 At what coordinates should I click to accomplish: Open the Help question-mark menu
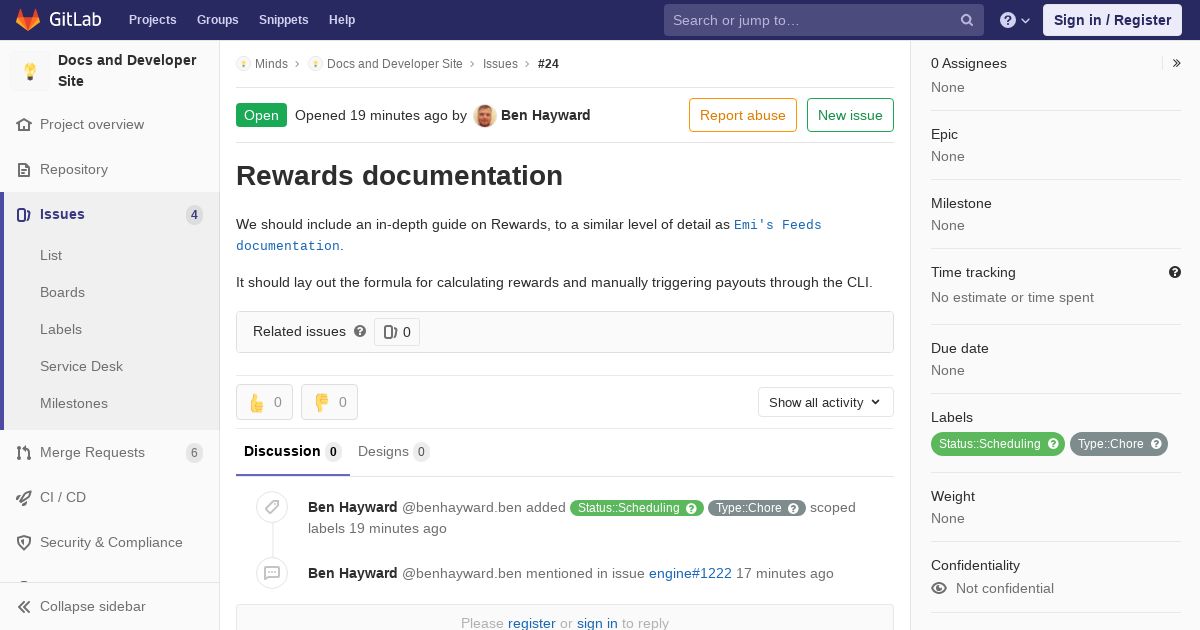click(x=1015, y=20)
